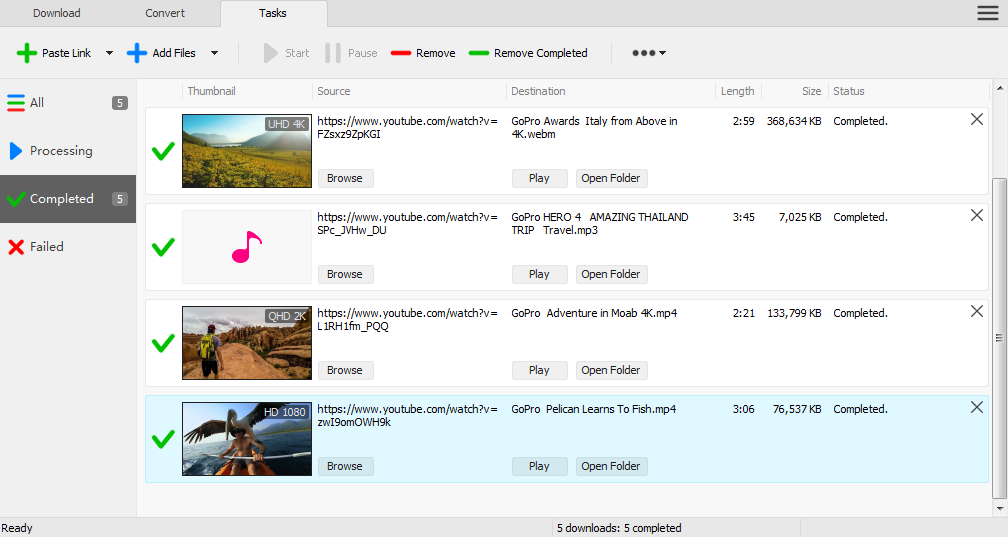Click the URL ending zwI9omOWH9k
Viewport: 1008px width, 537px height.
[x=408, y=415]
